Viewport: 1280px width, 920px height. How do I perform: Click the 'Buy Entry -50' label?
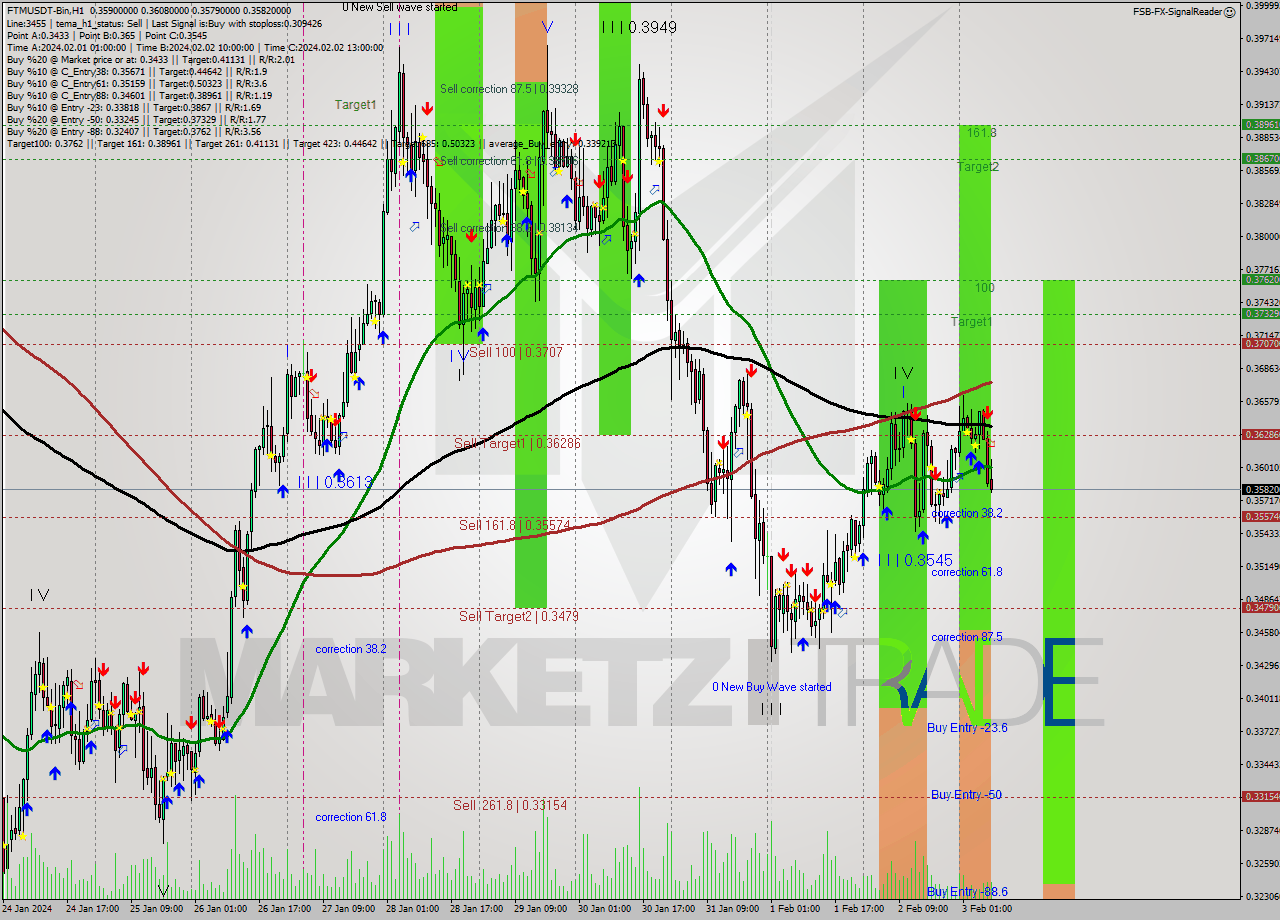click(x=966, y=795)
